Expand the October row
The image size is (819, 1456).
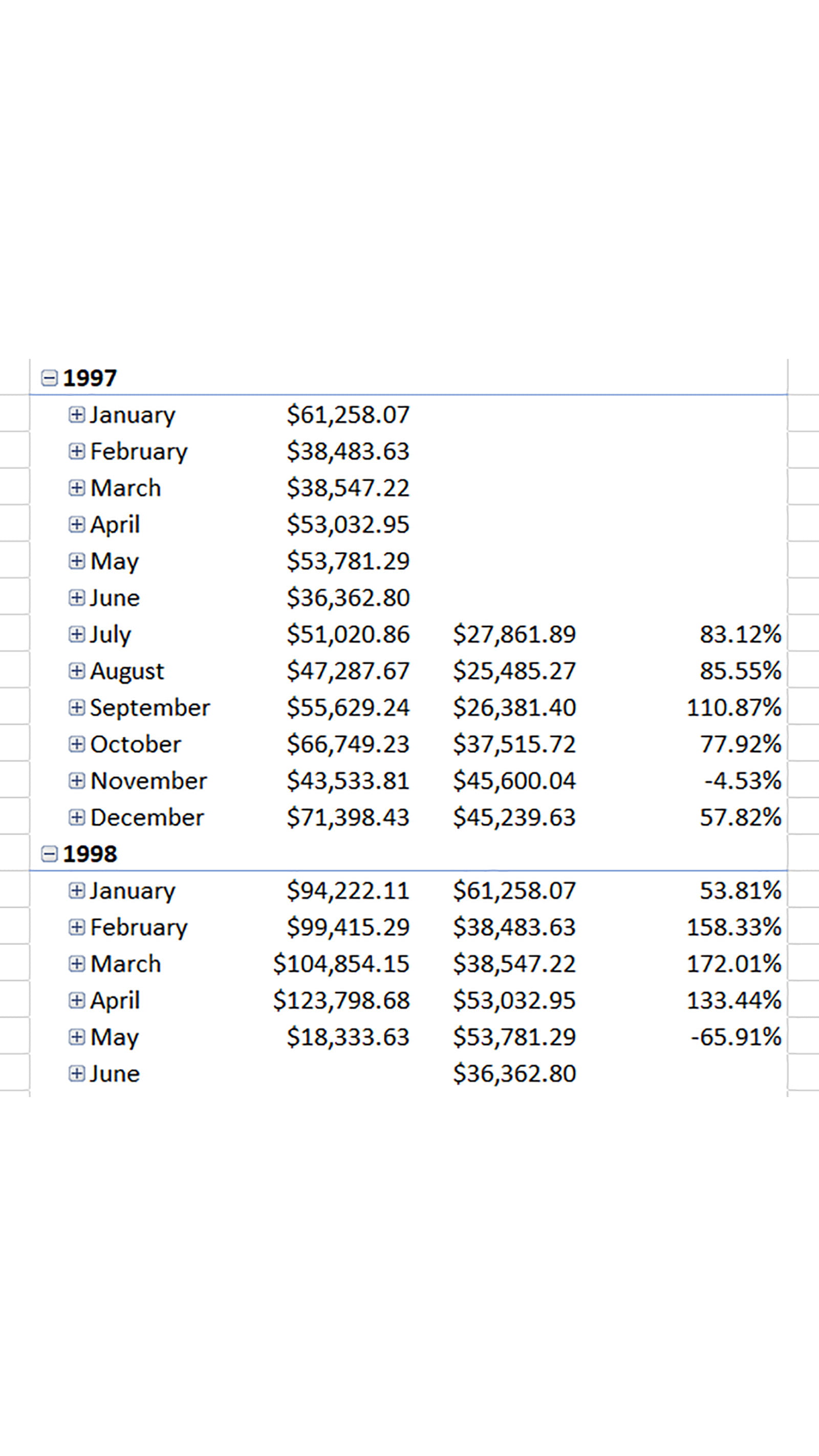(76, 744)
